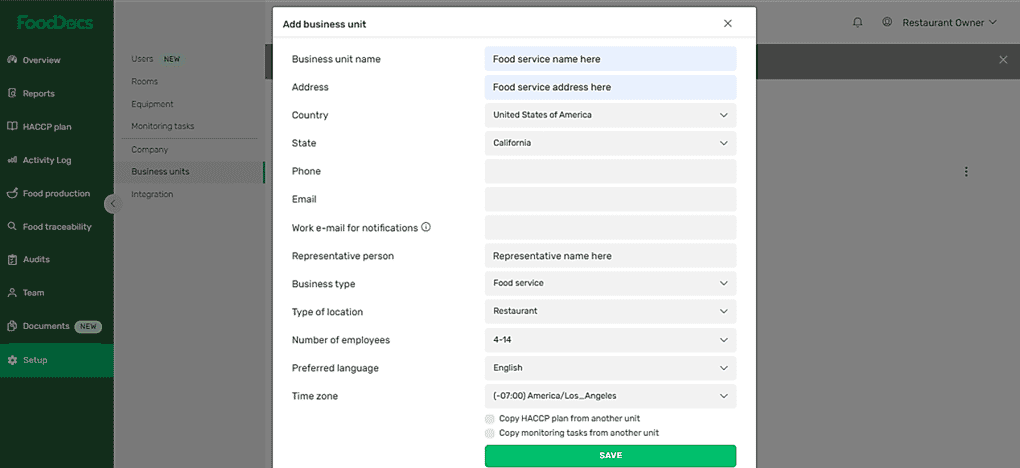Close the Add business unit dialog
Screen dimensions: 1020x468
coord(727,23)
